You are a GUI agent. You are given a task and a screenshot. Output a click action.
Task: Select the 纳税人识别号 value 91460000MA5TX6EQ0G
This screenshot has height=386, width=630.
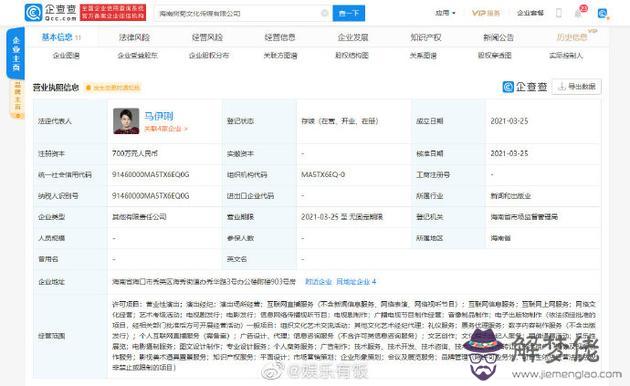150,196
